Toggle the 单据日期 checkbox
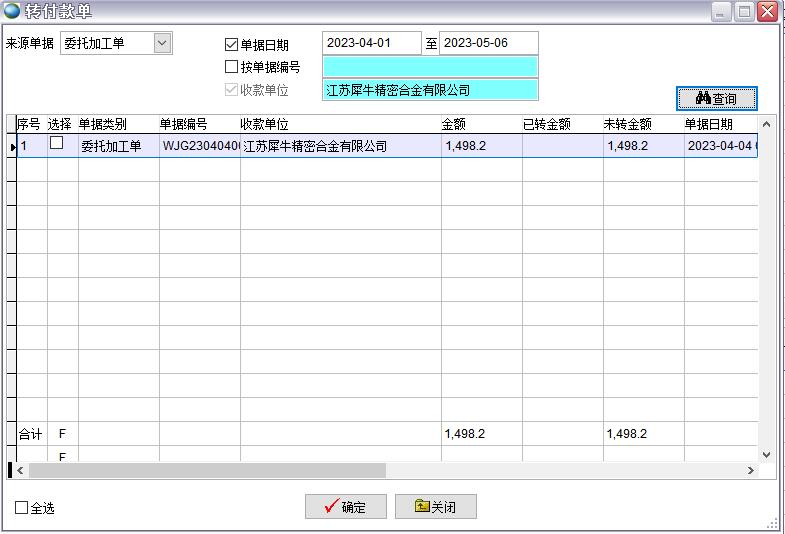The height and width of the screenshot is (534, 785). coord(232,44)
